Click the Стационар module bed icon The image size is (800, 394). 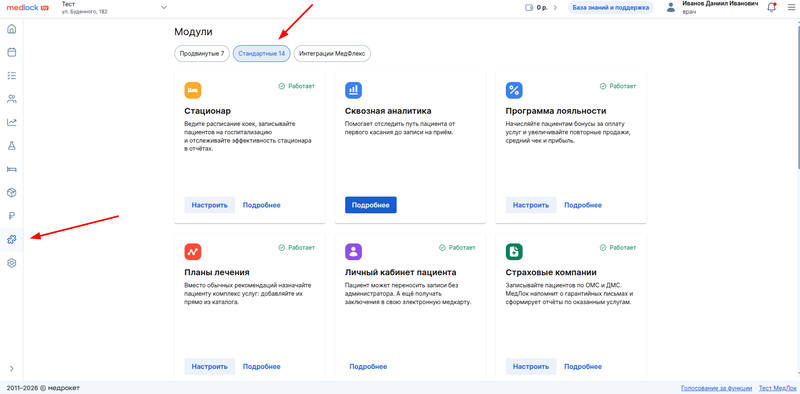(193, 90)
